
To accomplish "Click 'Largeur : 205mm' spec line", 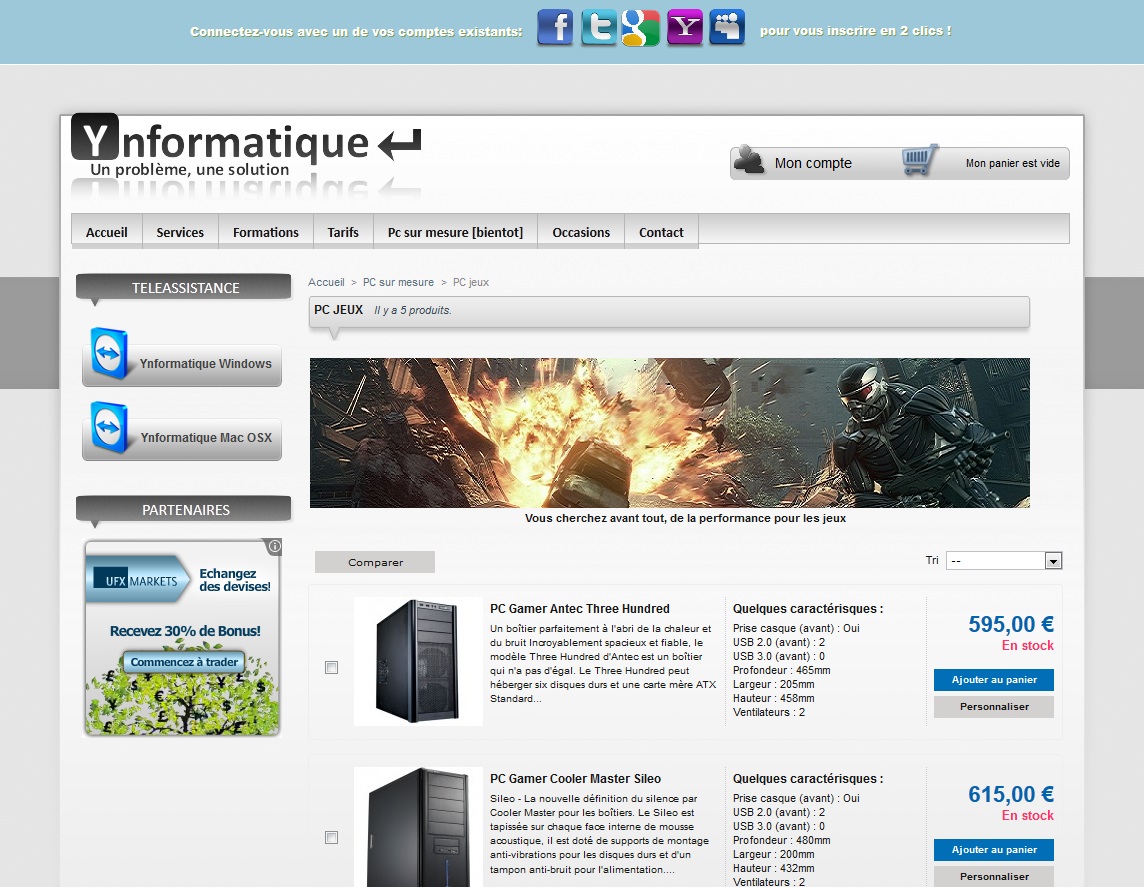I will [773, 684].
